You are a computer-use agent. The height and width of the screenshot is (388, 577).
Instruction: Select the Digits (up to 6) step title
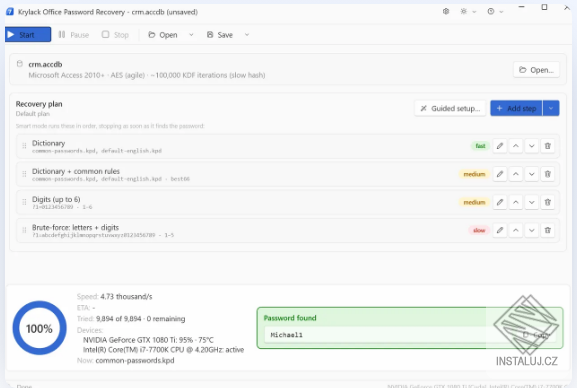point(56,199)
